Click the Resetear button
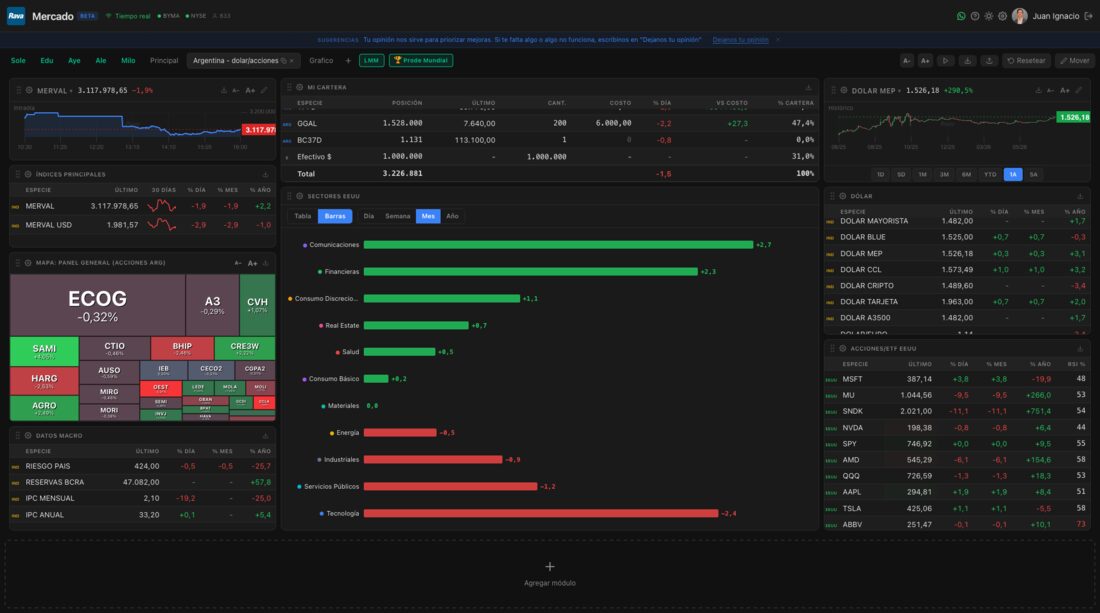 click(x=1026, y=61)
